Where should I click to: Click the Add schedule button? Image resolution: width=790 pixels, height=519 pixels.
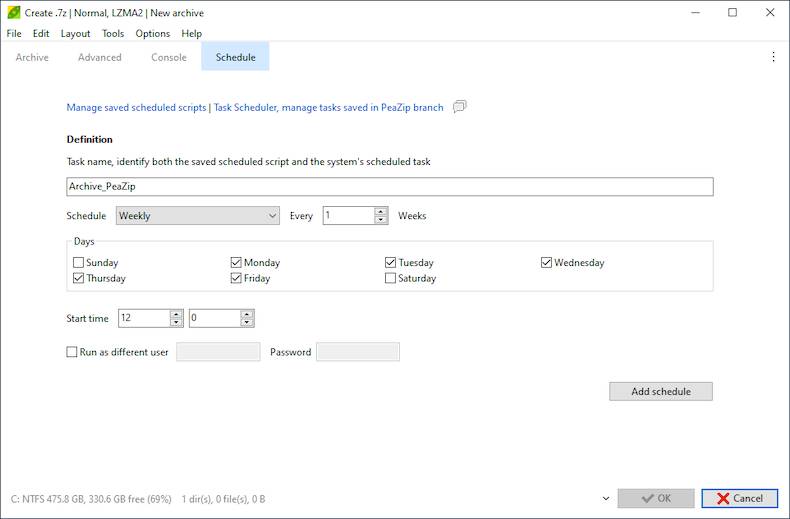tap(660, 391)
